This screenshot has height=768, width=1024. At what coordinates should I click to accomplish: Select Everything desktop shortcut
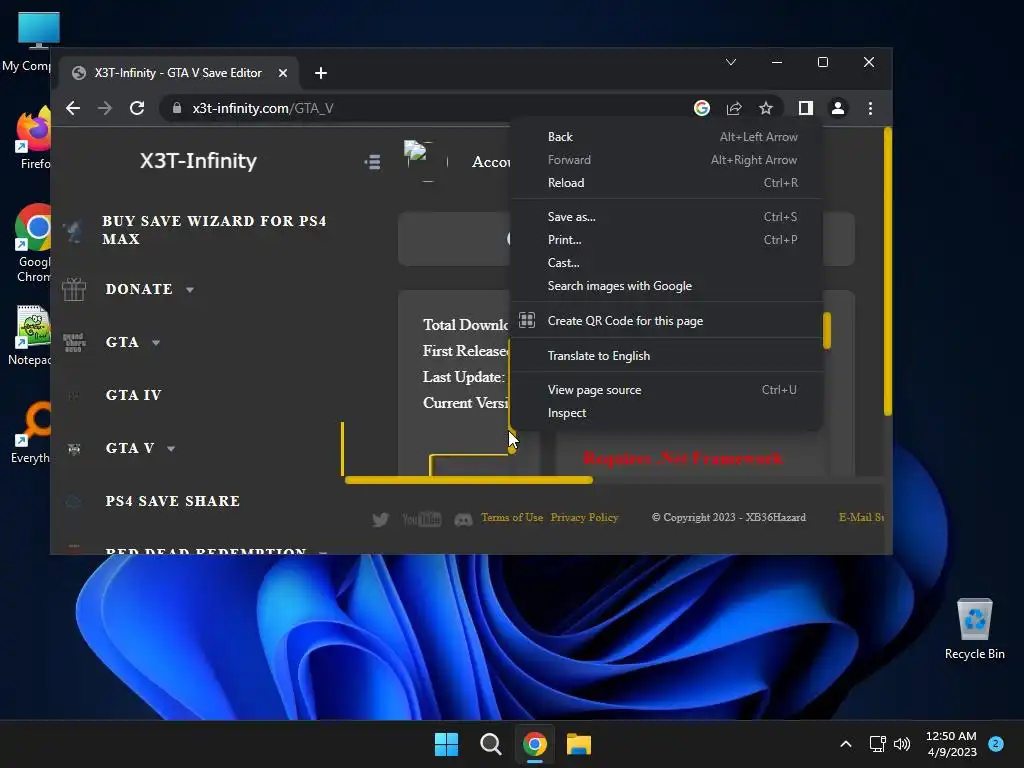tap(31, 432)
